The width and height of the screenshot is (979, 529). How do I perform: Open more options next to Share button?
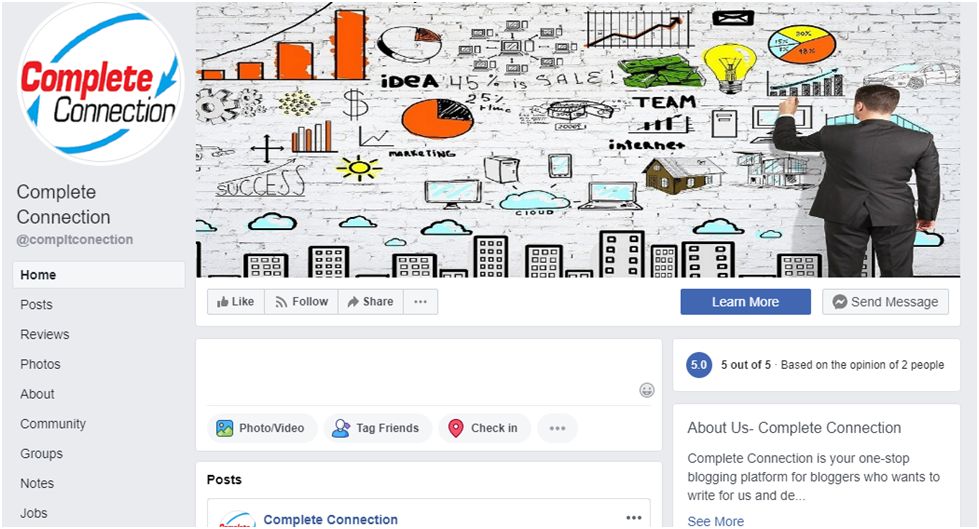[420, 302]
